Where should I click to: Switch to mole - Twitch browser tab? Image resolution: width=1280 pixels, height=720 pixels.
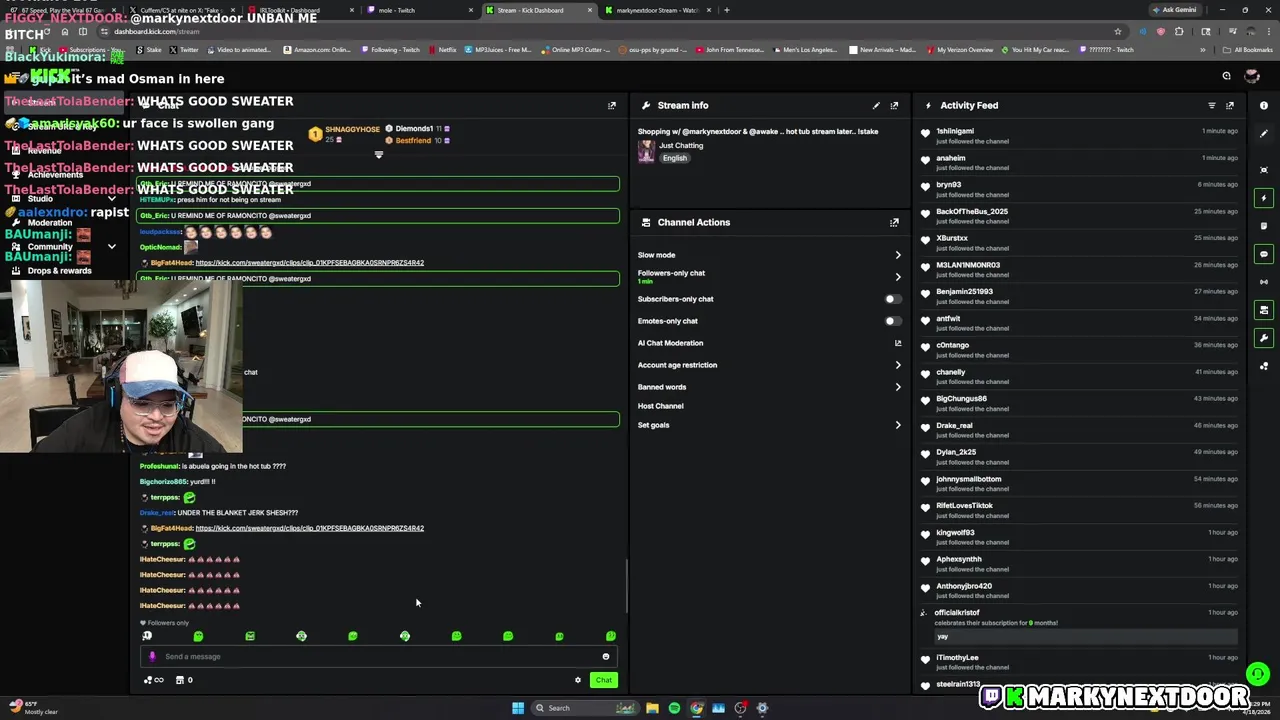[420, 10]
